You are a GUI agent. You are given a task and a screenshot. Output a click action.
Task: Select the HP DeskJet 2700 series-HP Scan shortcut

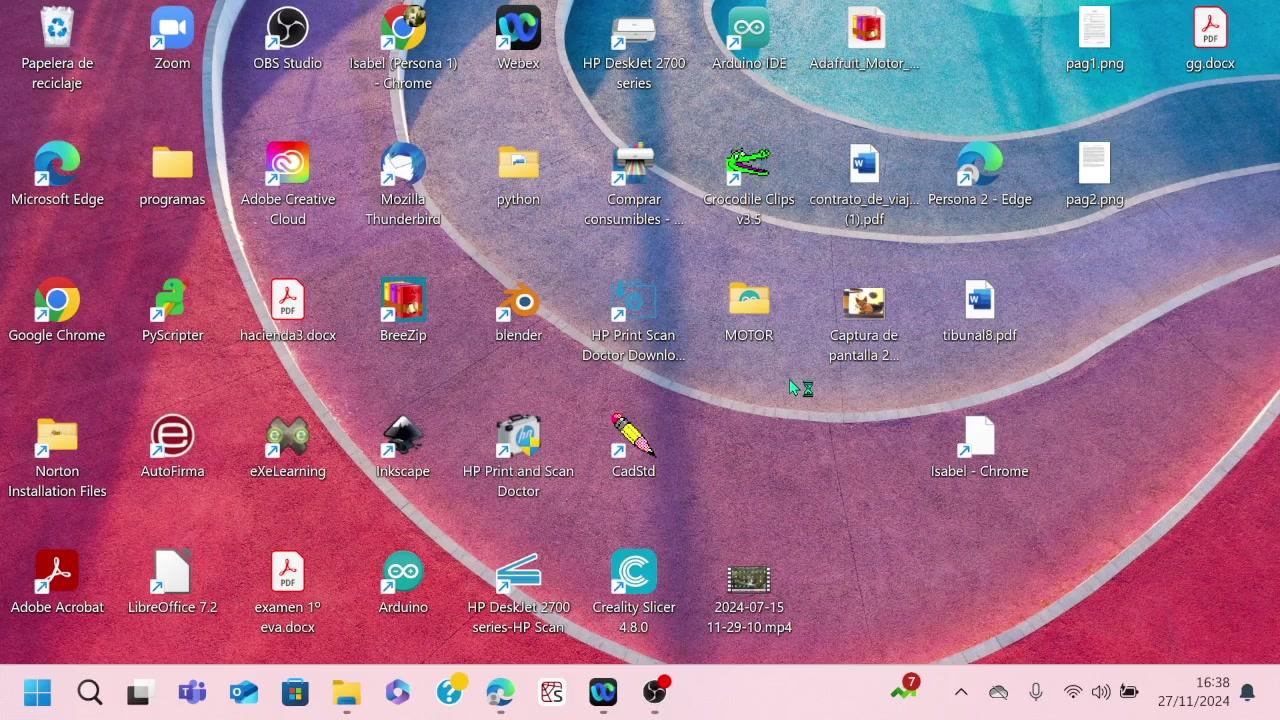pyautogui.click(x=518, y=593)
